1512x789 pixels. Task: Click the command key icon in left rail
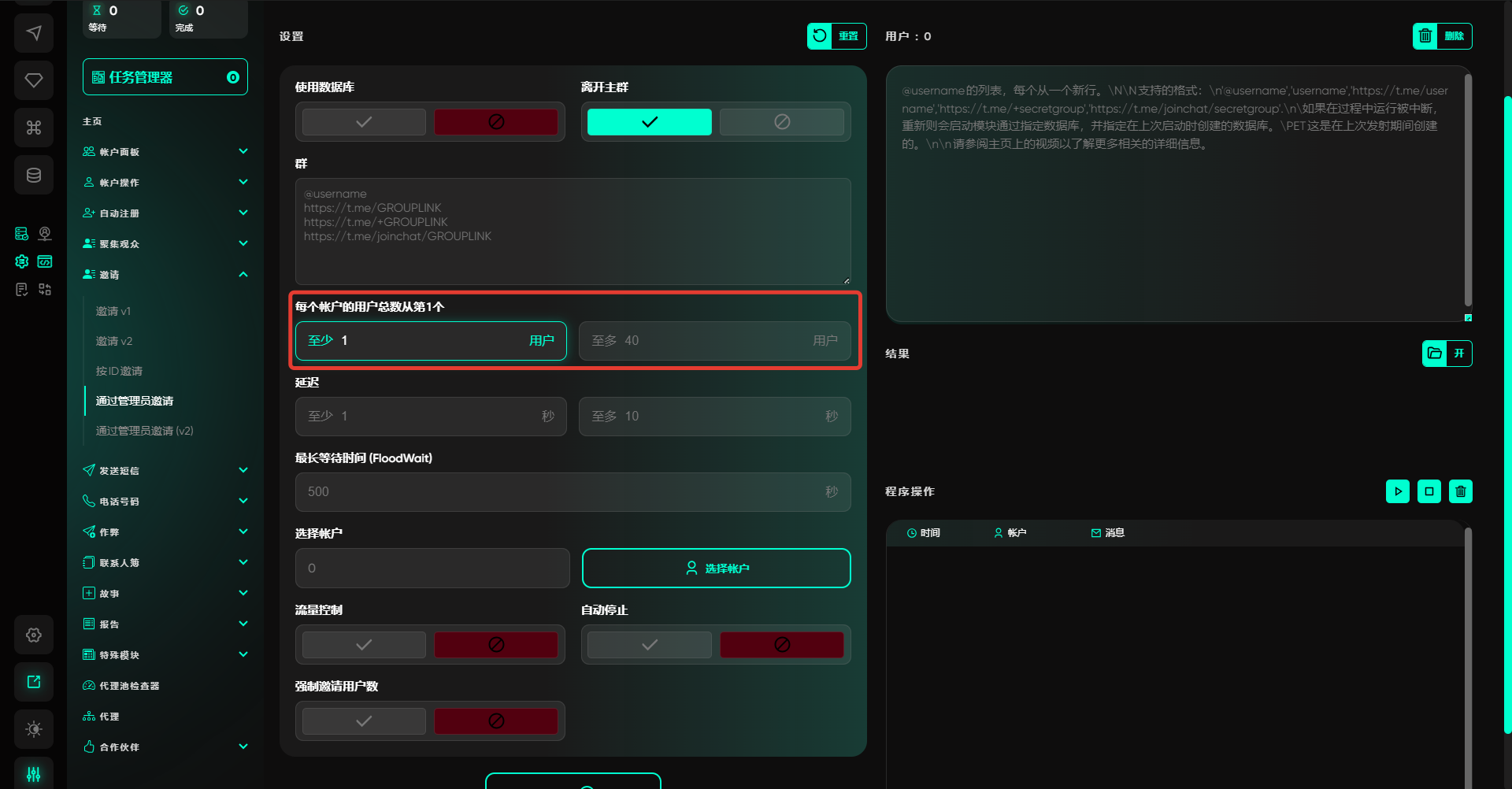tap(33, 128)
